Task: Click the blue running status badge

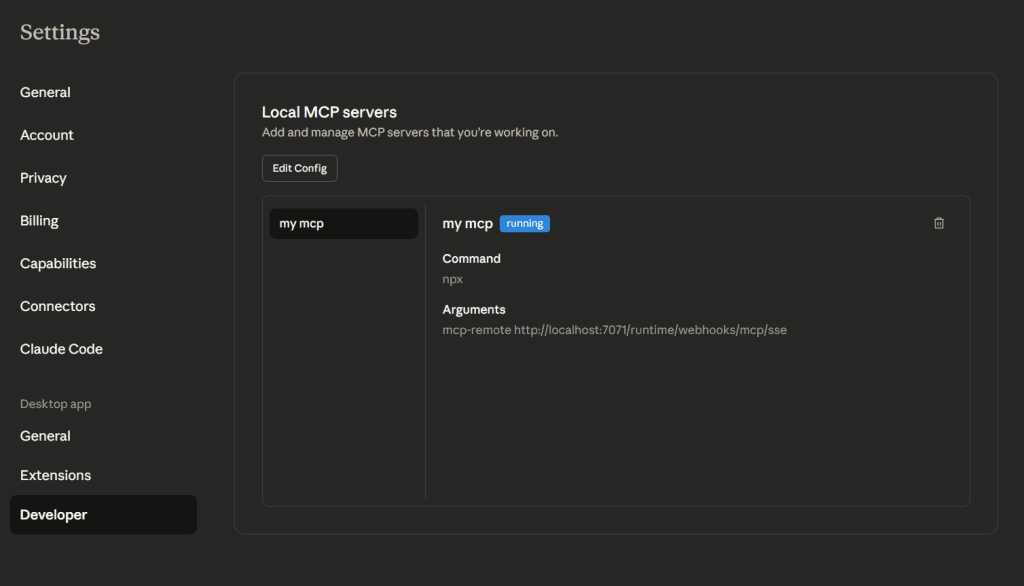Action: 524,224
